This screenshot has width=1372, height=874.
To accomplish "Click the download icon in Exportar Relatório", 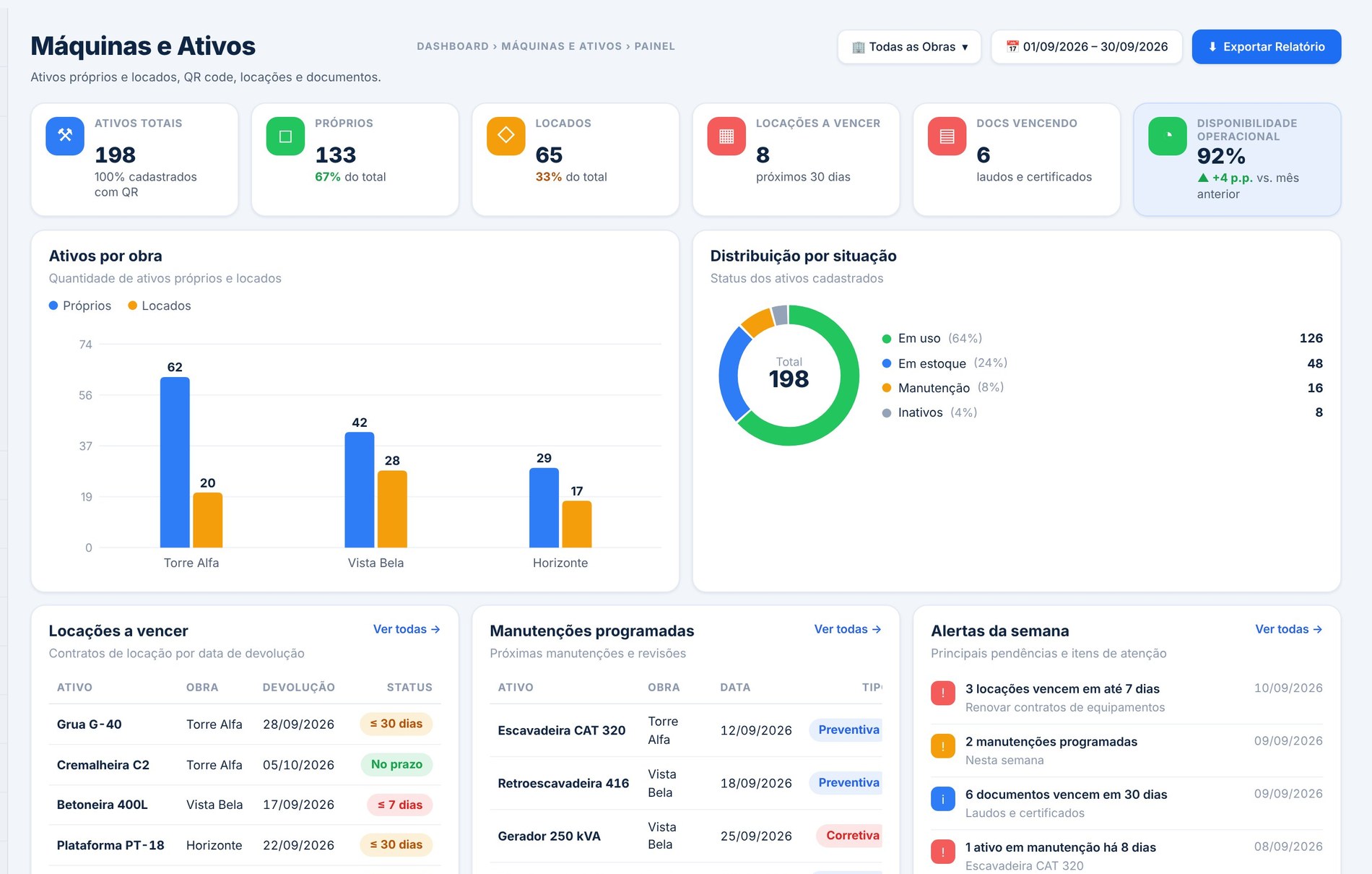I will tap(1212, 47).
